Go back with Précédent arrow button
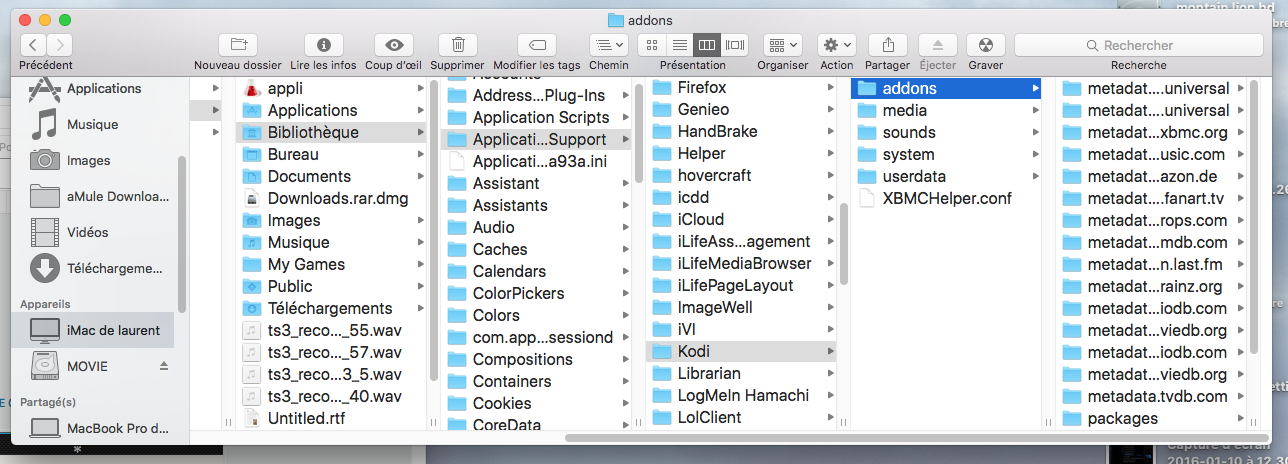 (33, 45)
